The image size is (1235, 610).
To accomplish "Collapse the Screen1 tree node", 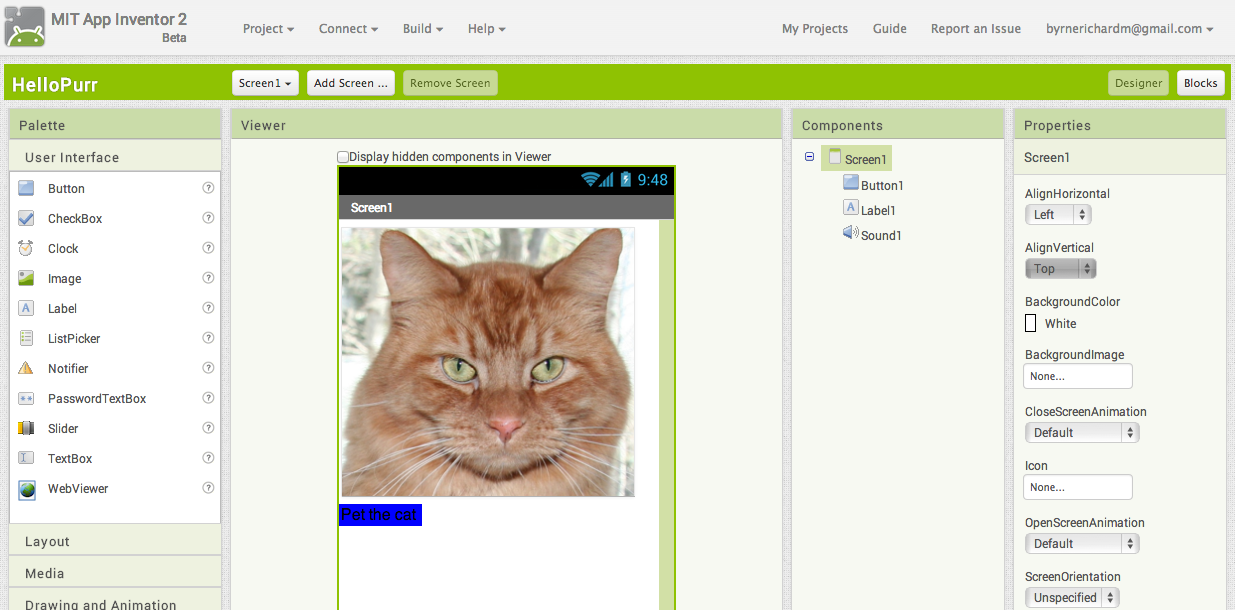I will coord(809,157).
